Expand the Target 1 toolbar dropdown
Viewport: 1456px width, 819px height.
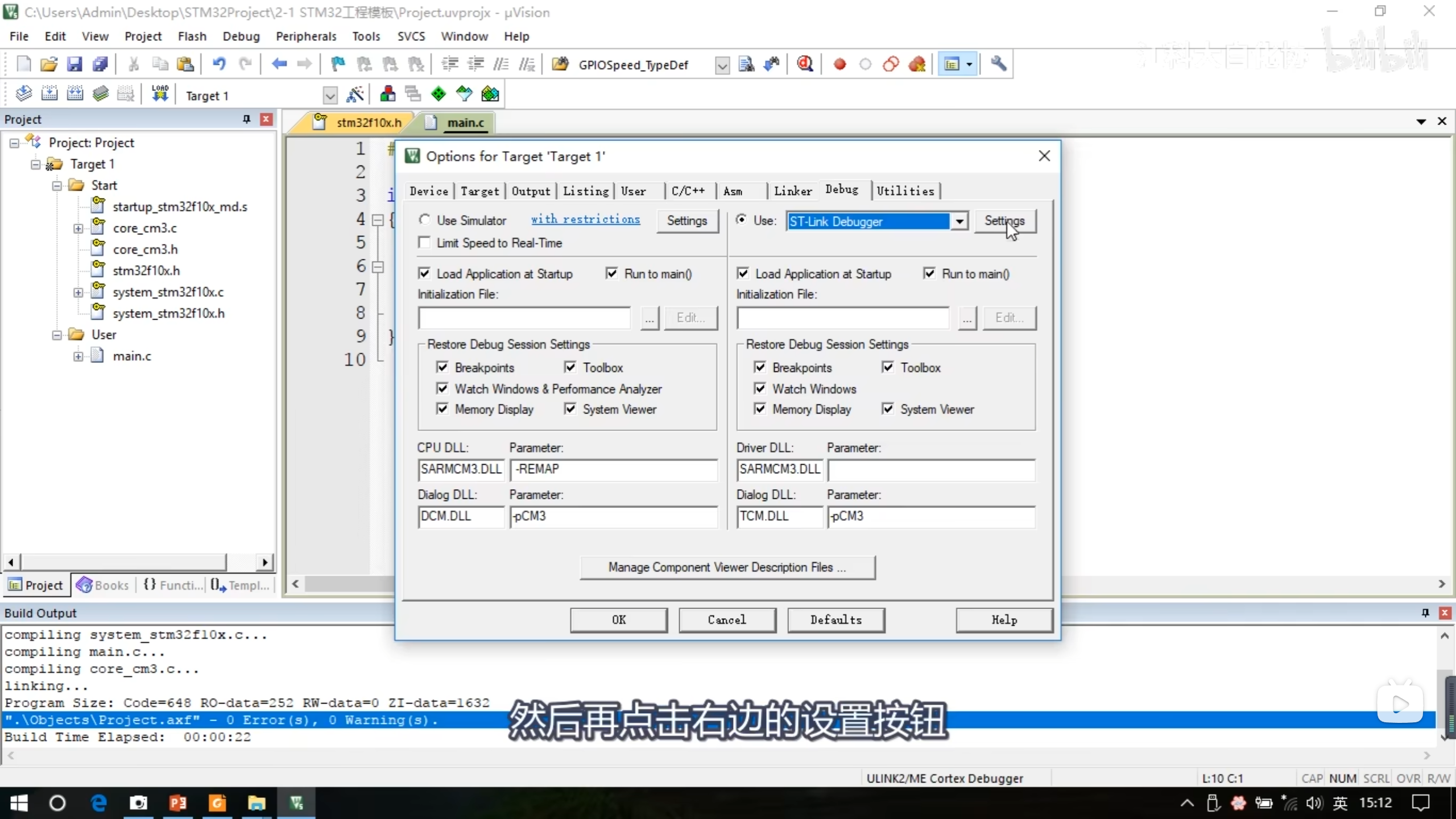330,96
